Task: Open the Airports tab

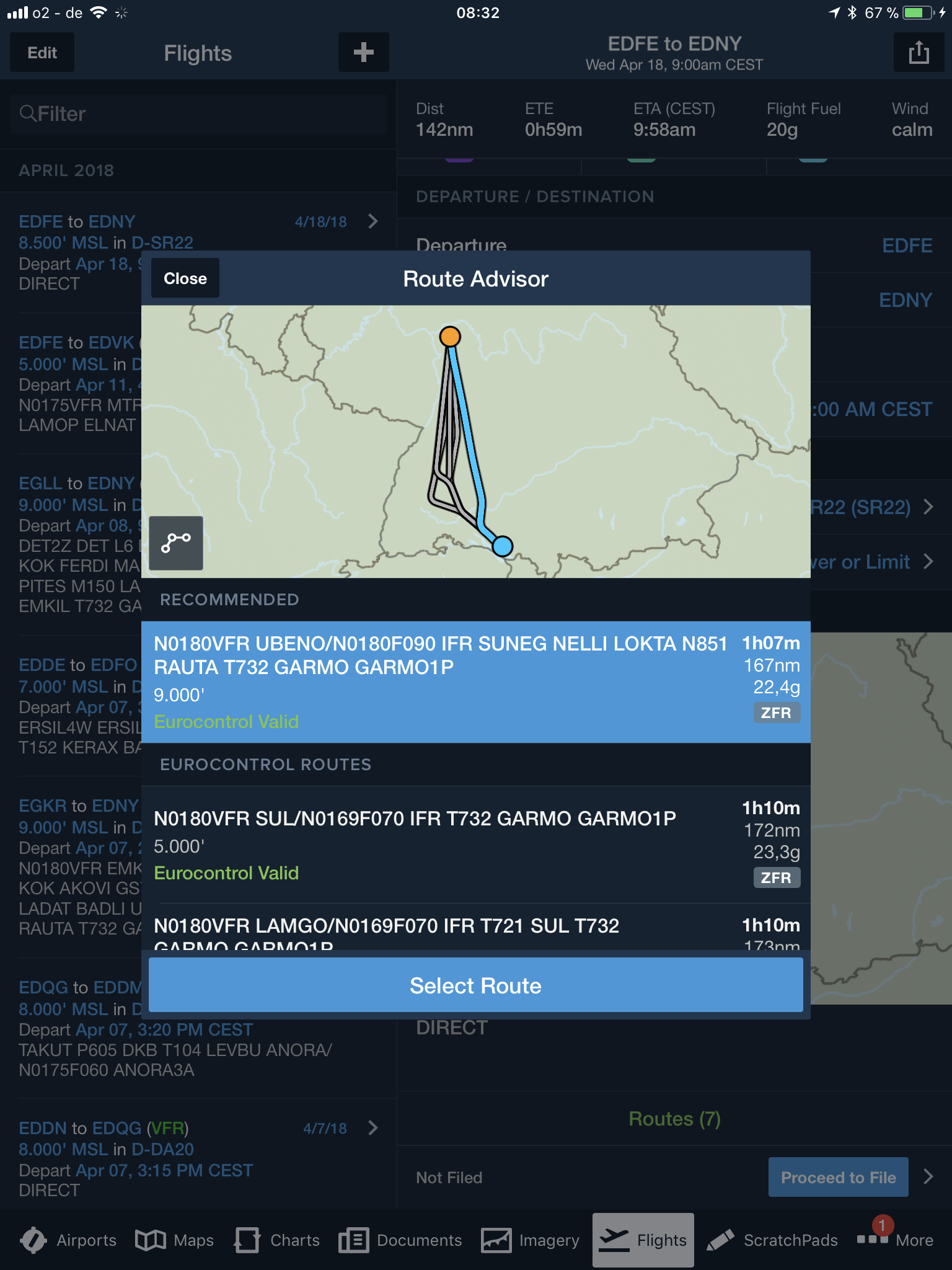Action: click(68, 1240)
